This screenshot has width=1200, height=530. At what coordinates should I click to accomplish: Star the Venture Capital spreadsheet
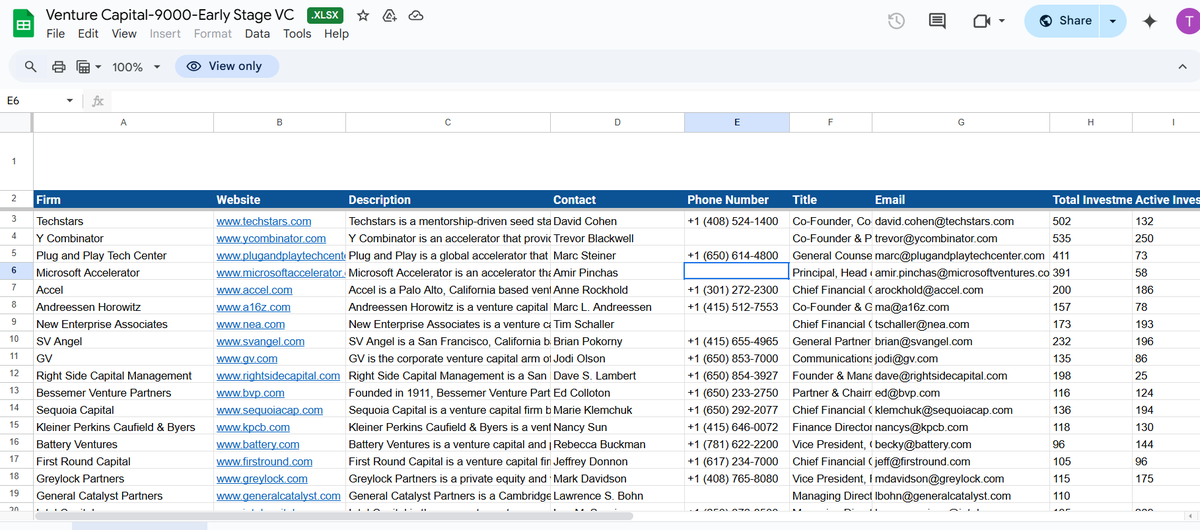[x=363, y=16]
